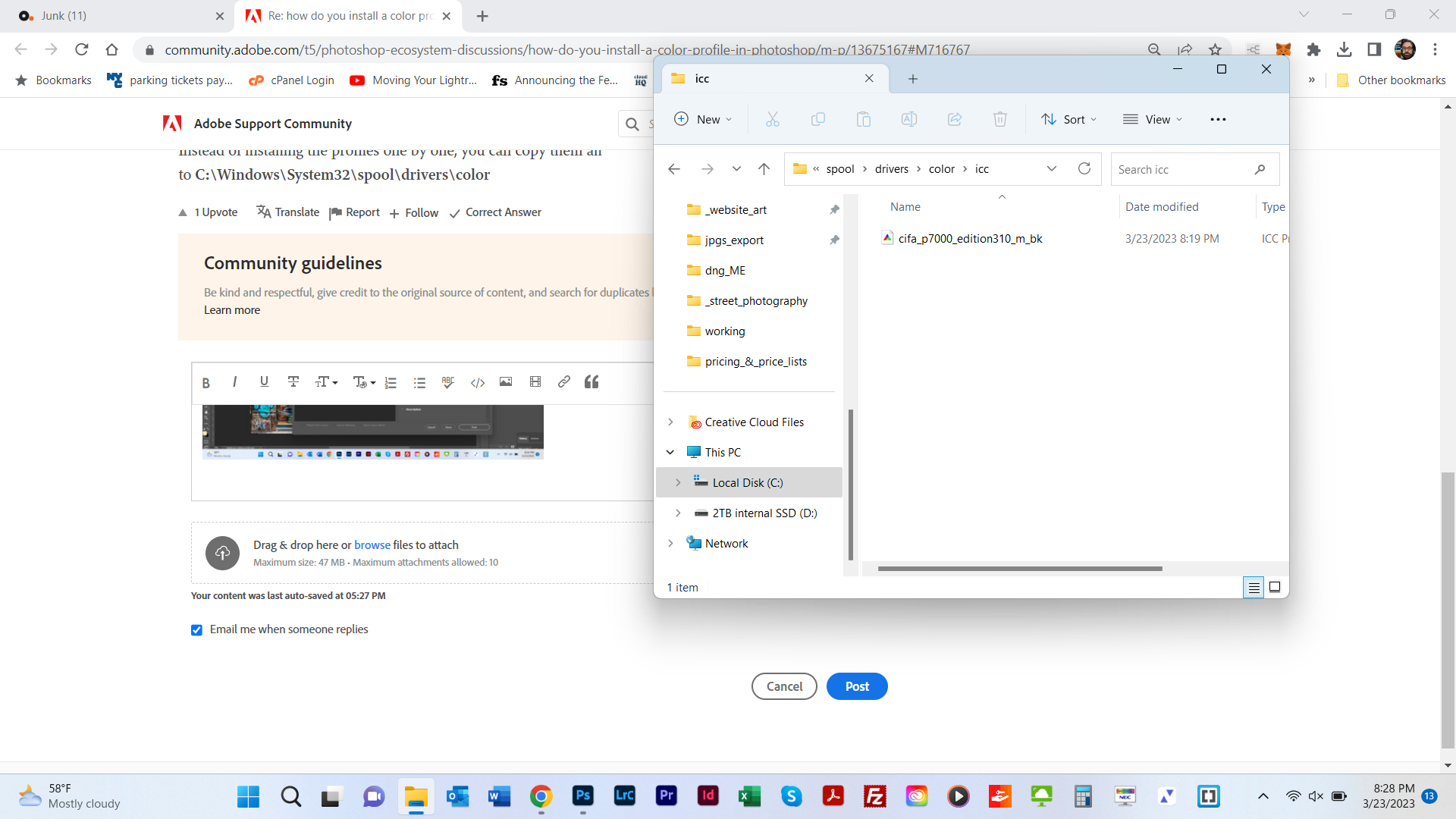Select cifa_p7000_edition310_m_bk profile
The height and width of the screenshot is (819, 1456).
(x=970, y=238)
